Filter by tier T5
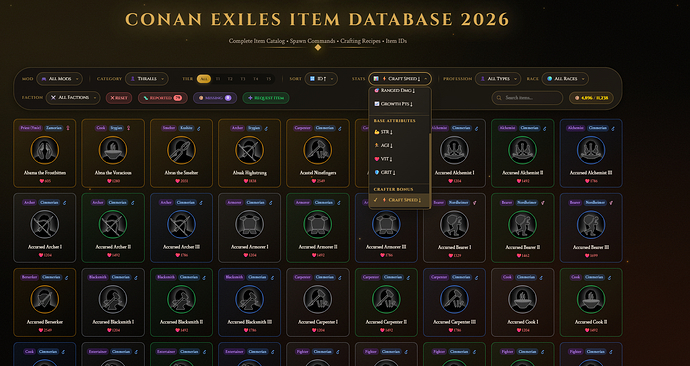The width and height of the screenshot is (690, 366). click(268, 79)
